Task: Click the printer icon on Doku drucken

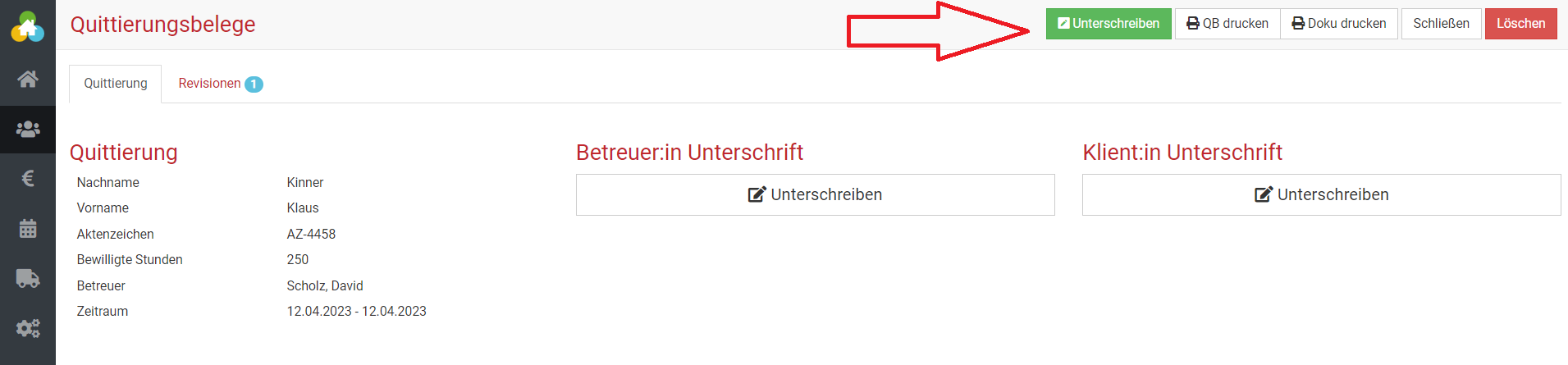Action: (x=1298, y=24)
